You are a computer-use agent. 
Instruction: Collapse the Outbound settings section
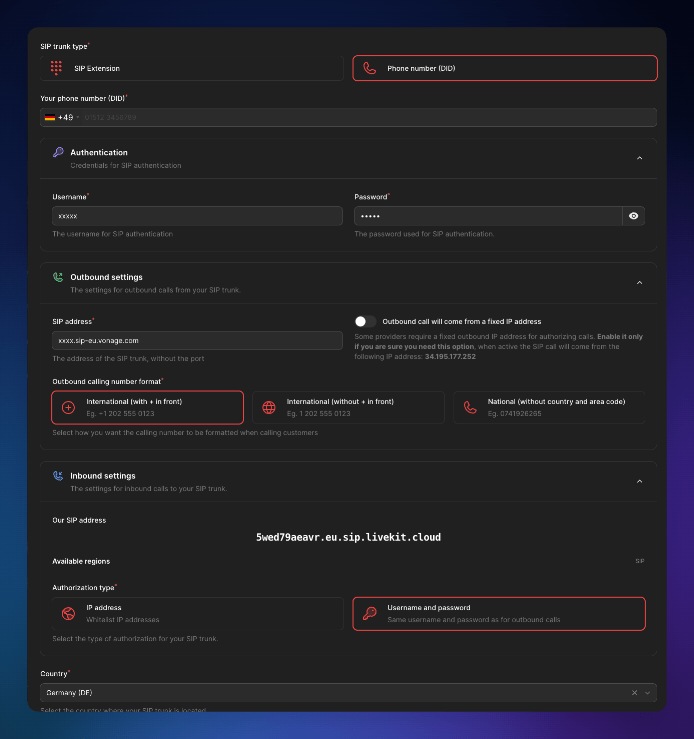(639, 283)
